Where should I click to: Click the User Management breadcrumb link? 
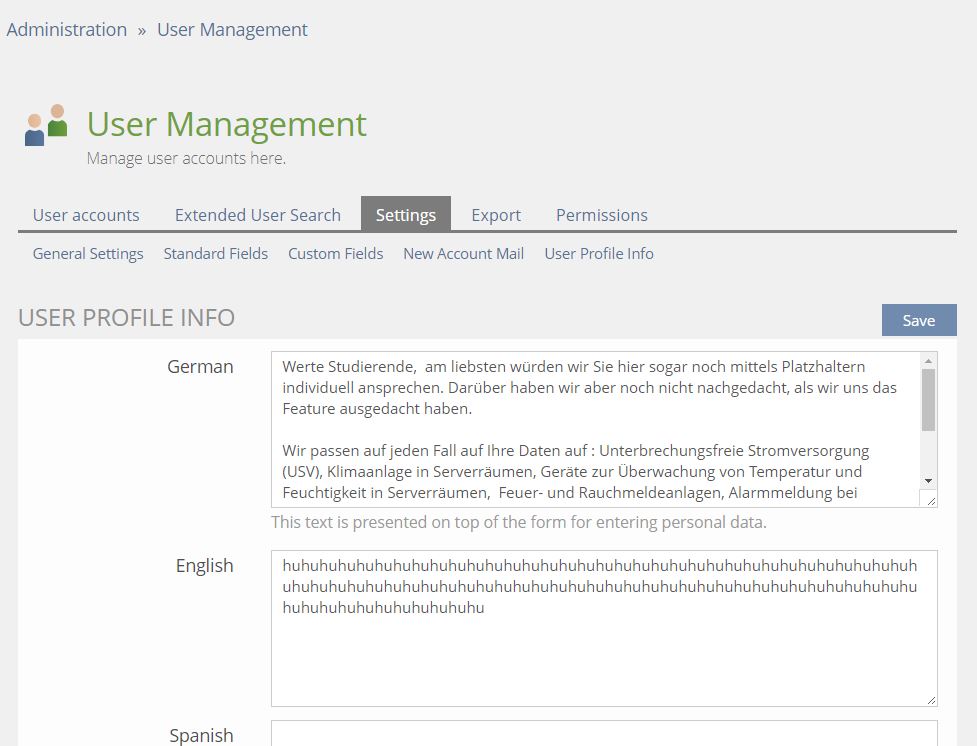232,30
